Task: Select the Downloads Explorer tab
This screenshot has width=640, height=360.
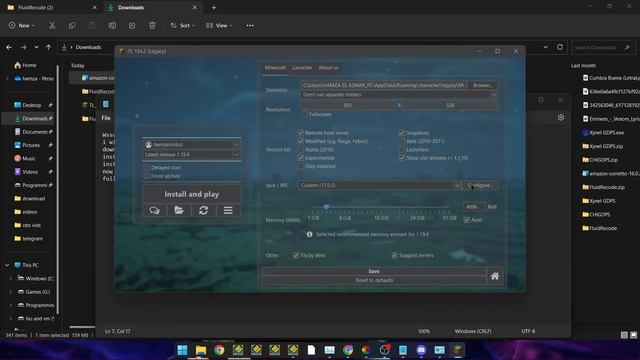Action: click(152, 7)
